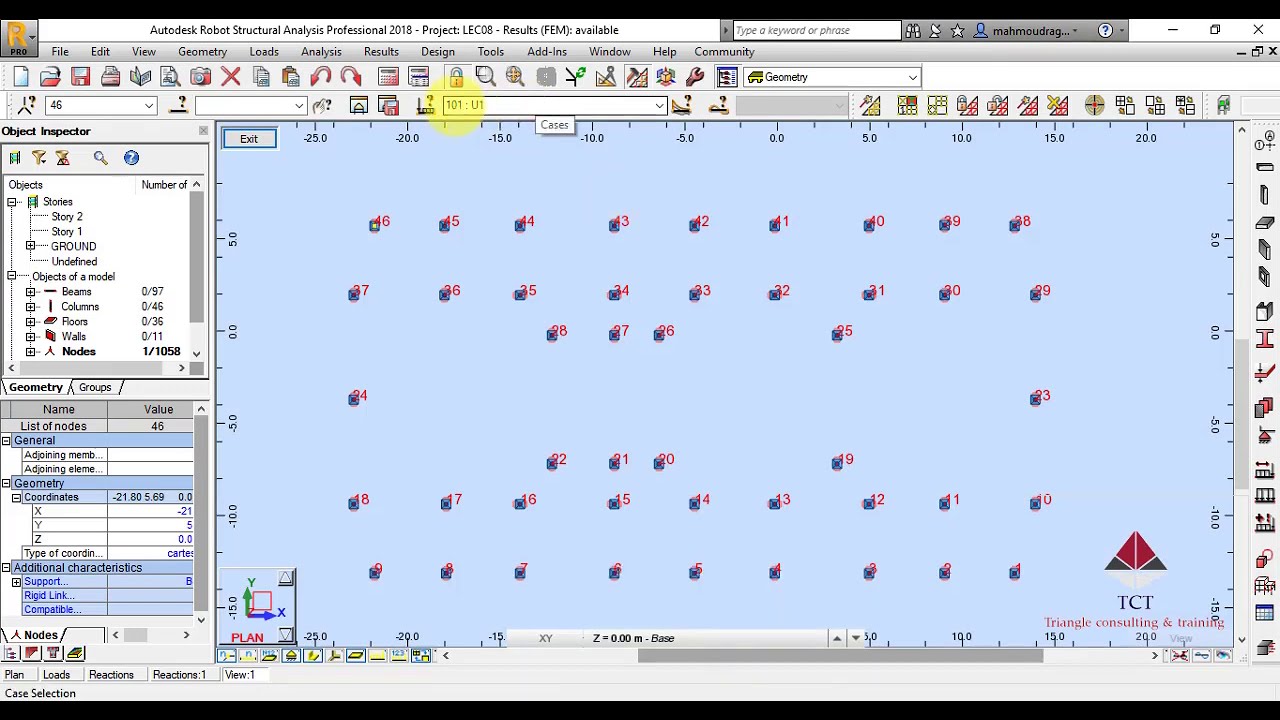This screenshot has width=1280, height=720.
Task: Click the Paste icon
Action: [x=291, y=77]
